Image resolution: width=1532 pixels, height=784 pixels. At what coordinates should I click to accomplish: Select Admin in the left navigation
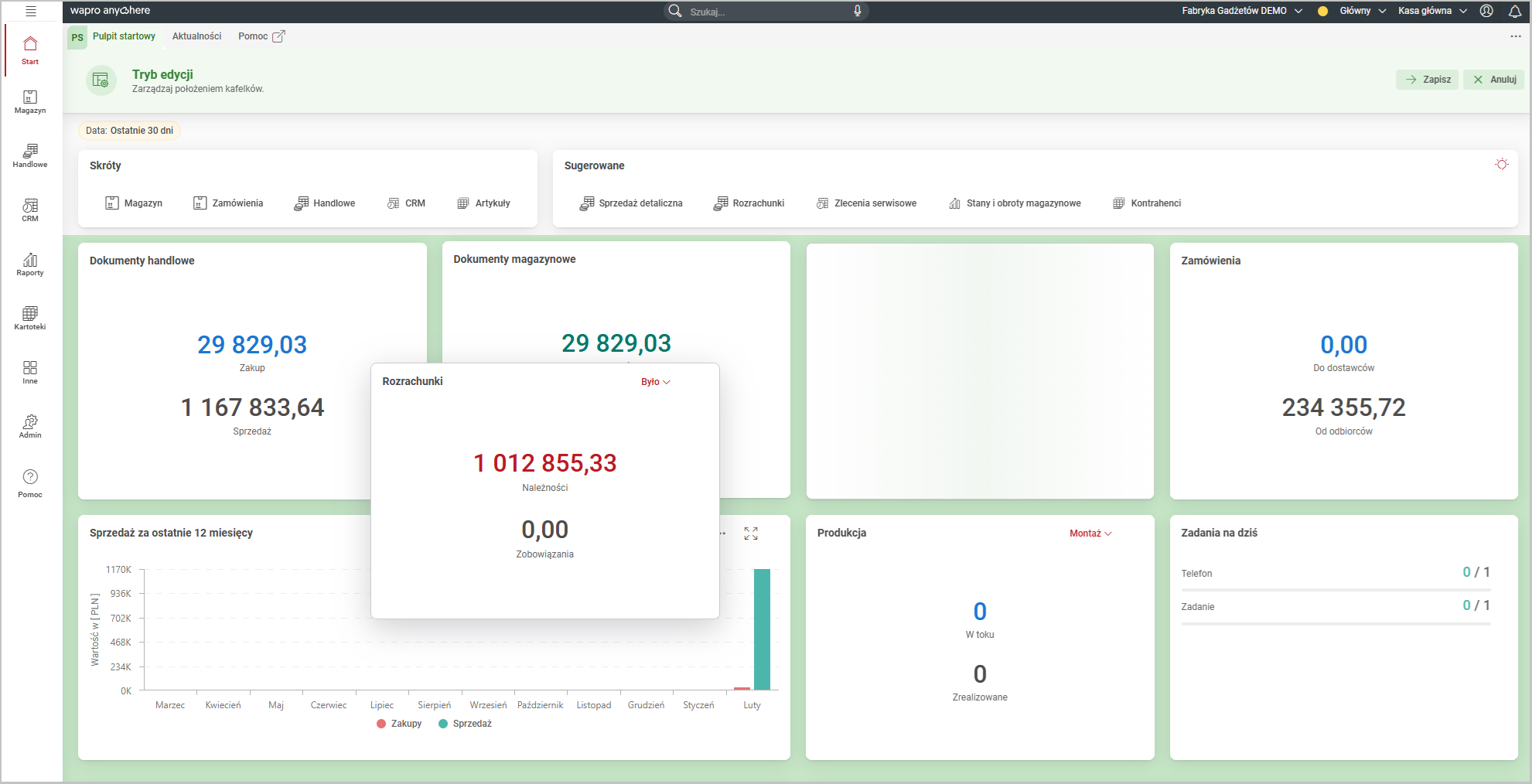pyautogui.click(x=29, y=425)
